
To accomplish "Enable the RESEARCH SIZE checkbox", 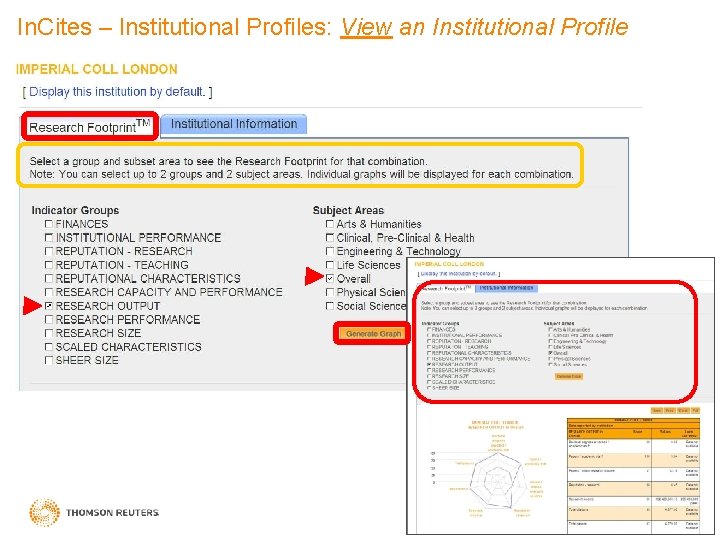I will point(49,333).
